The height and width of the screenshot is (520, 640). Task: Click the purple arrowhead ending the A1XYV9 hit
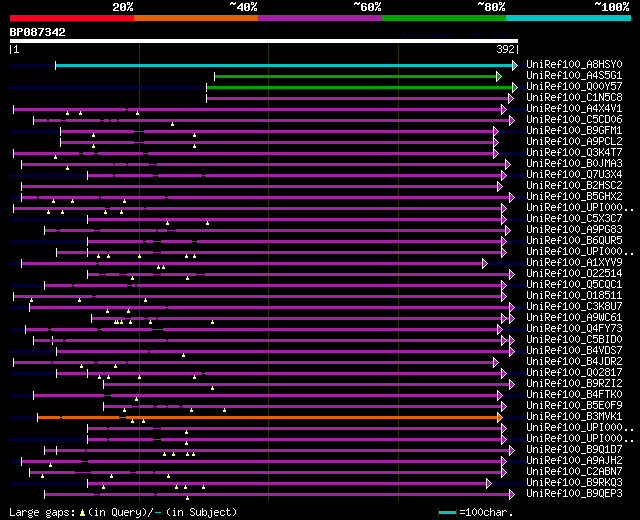[485, 263]
